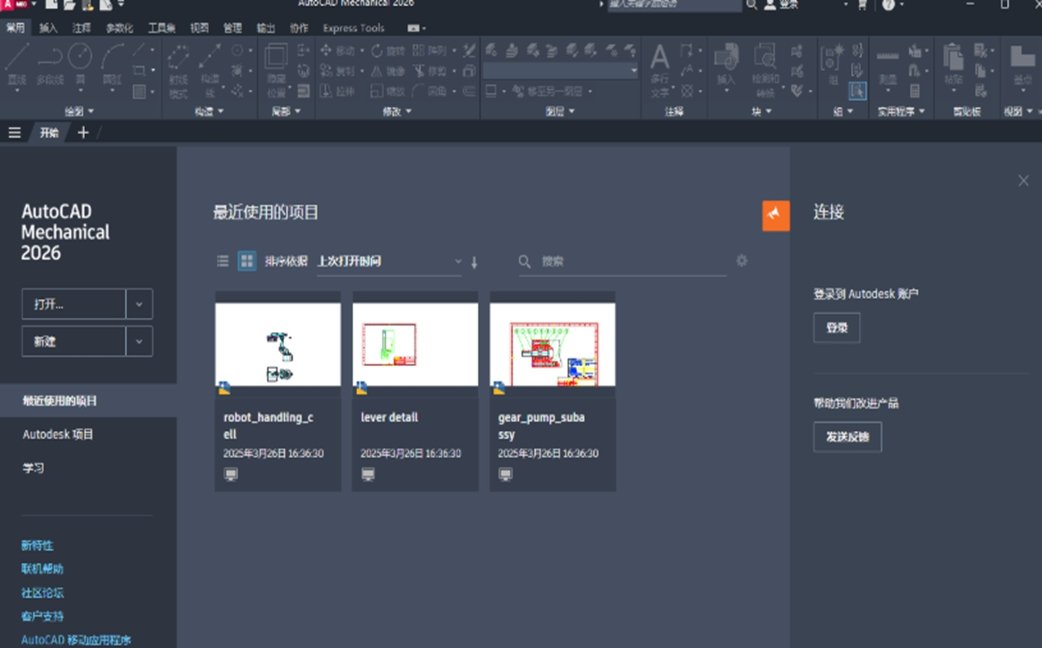
Task: Click the 打开... button
Action: tap(74, 304)
